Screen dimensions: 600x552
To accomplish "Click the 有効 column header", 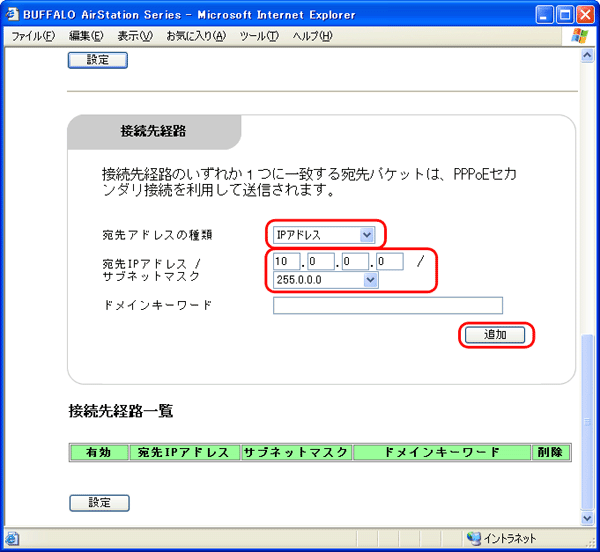I will coord(99,452).
